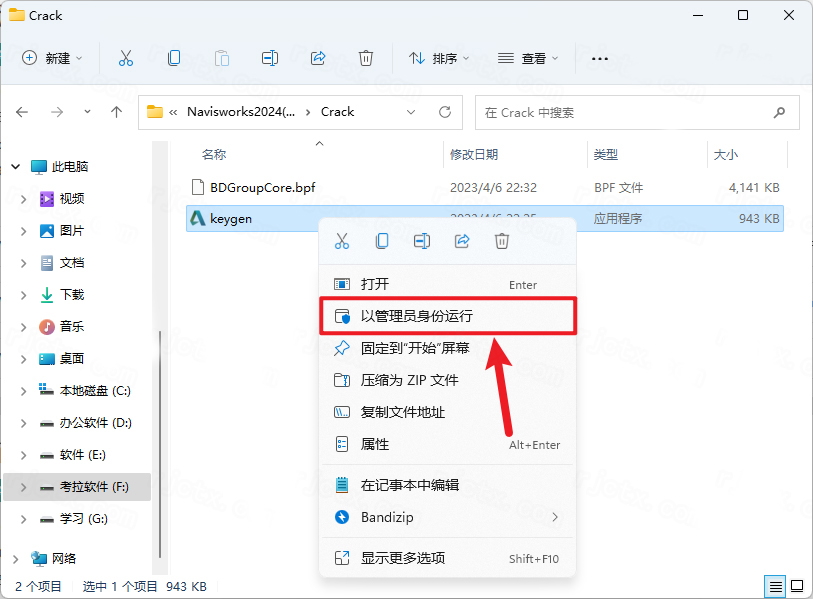Click the Delete icon in the context menu
The image size is (813, 599).
tap(502, 241)
